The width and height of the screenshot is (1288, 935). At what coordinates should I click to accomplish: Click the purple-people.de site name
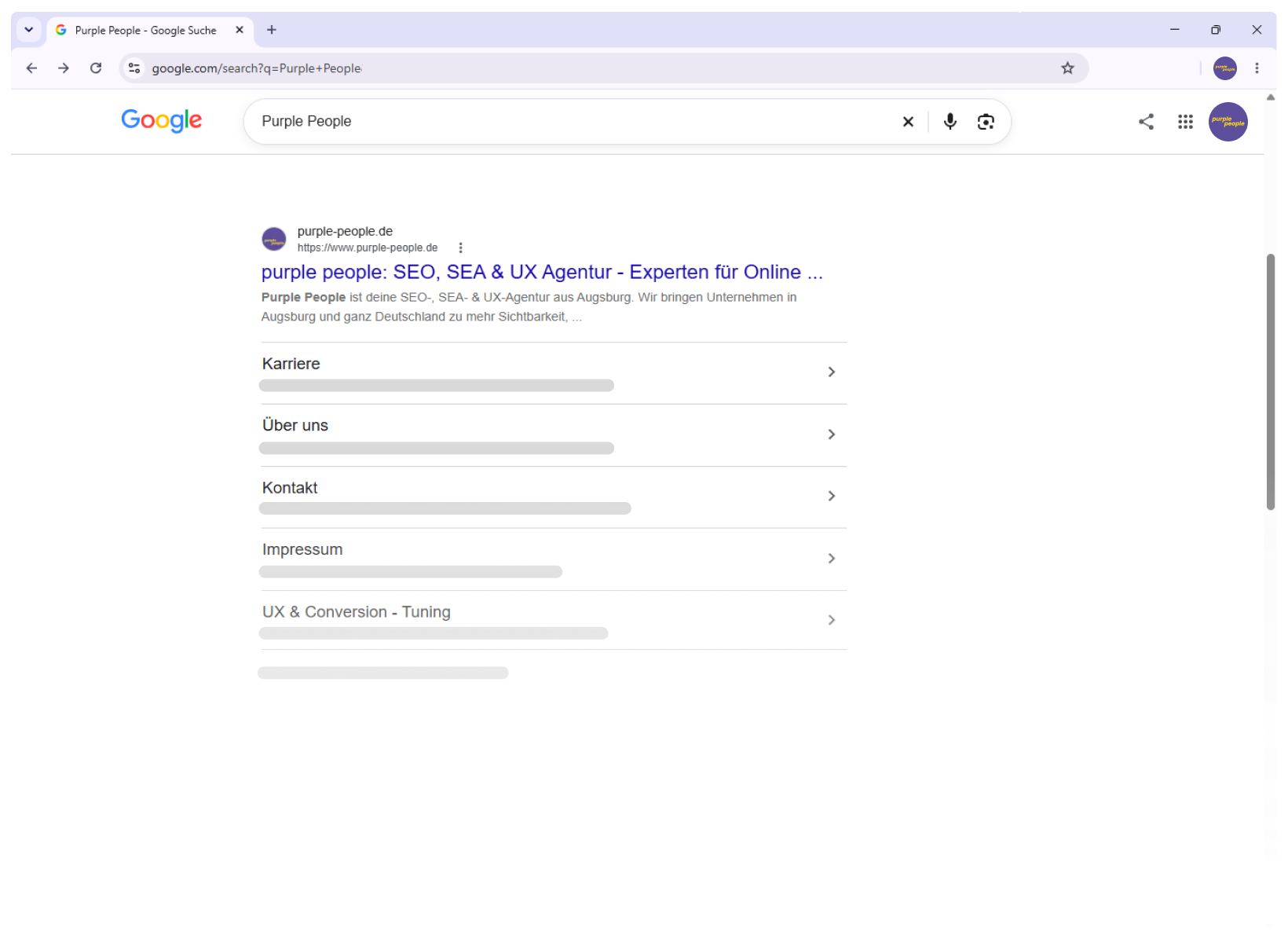[345, 231]
